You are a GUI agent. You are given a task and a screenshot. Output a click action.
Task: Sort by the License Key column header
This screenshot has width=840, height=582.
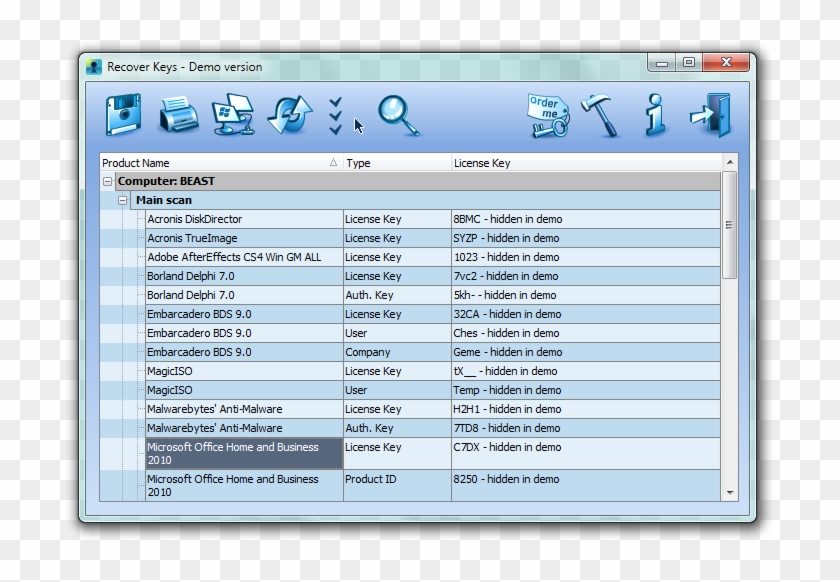(586, 163)
